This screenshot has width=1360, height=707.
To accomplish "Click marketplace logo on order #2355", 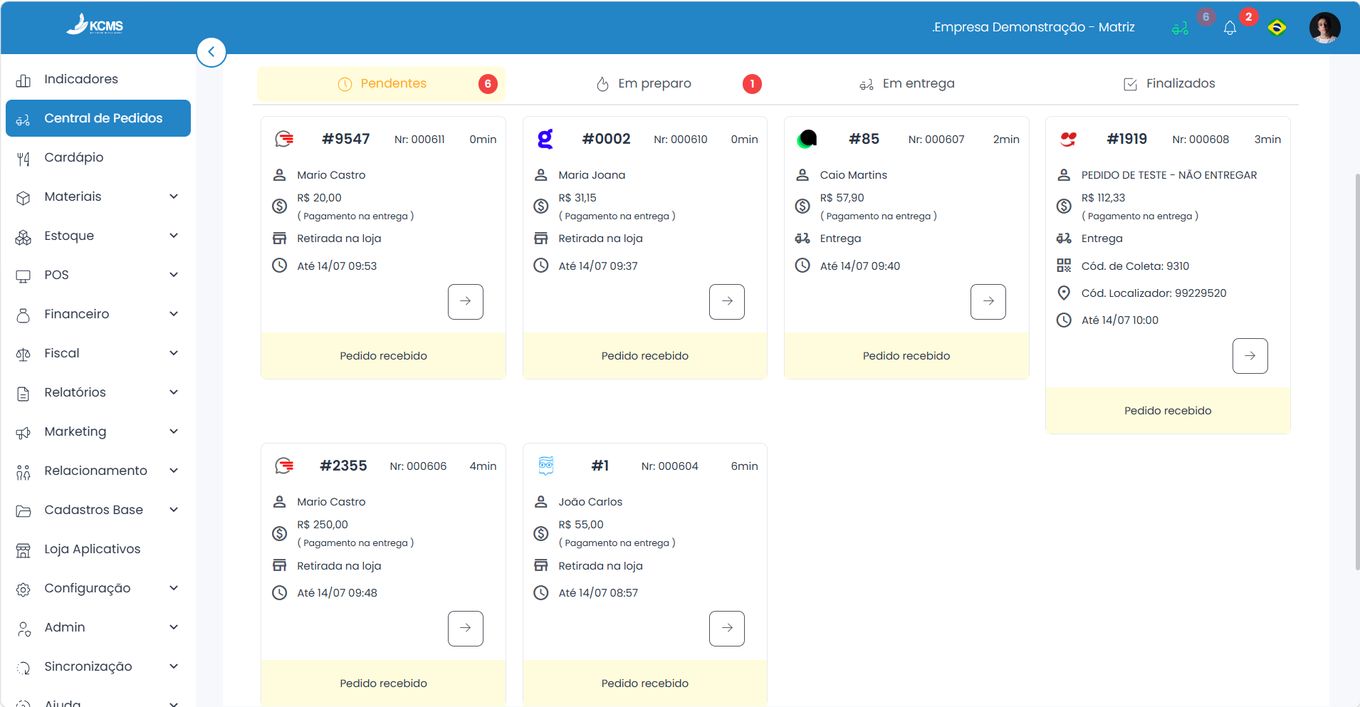I will pos(284,465).
